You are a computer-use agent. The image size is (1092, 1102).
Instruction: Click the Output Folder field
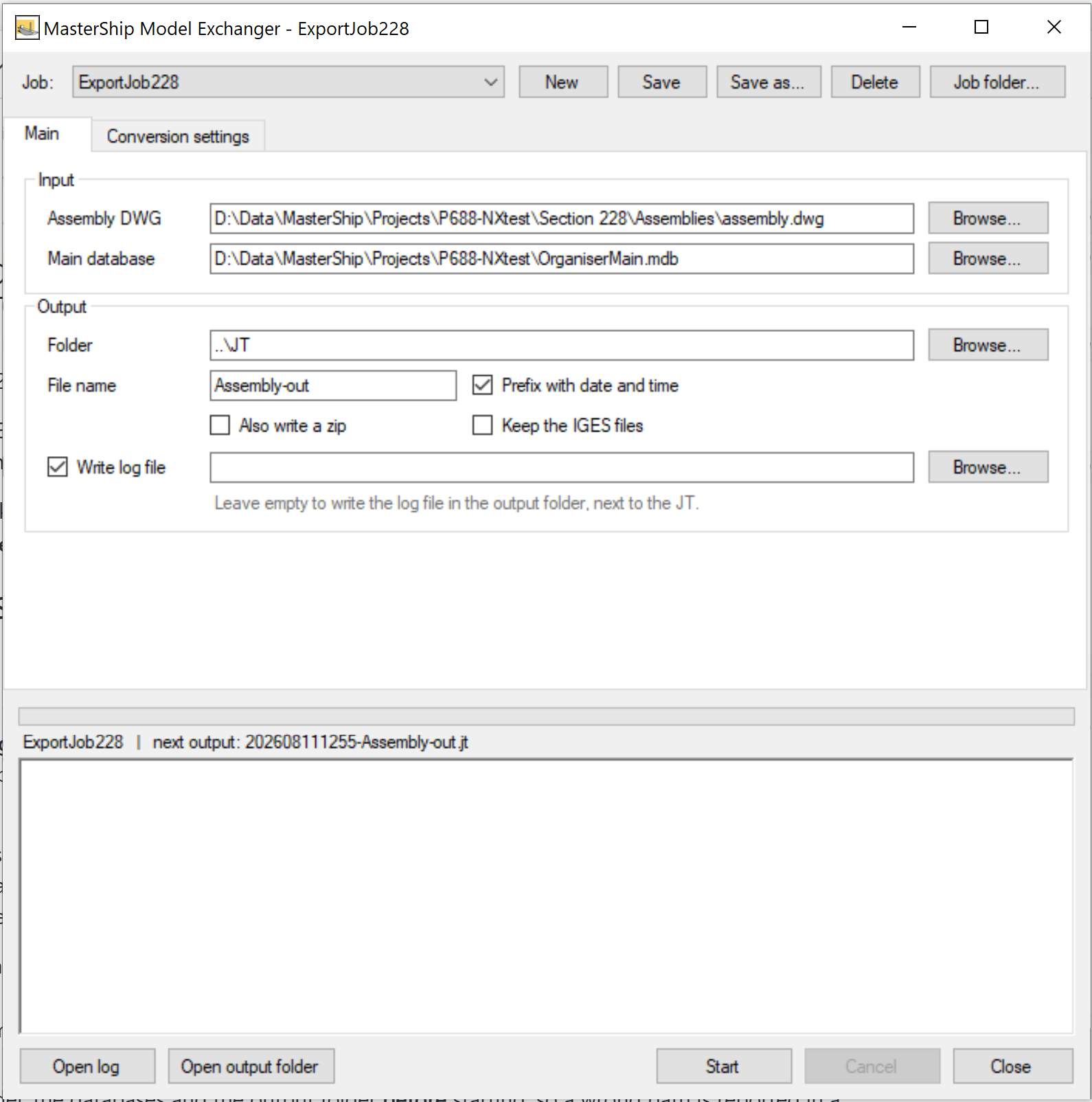click(562, 346)
